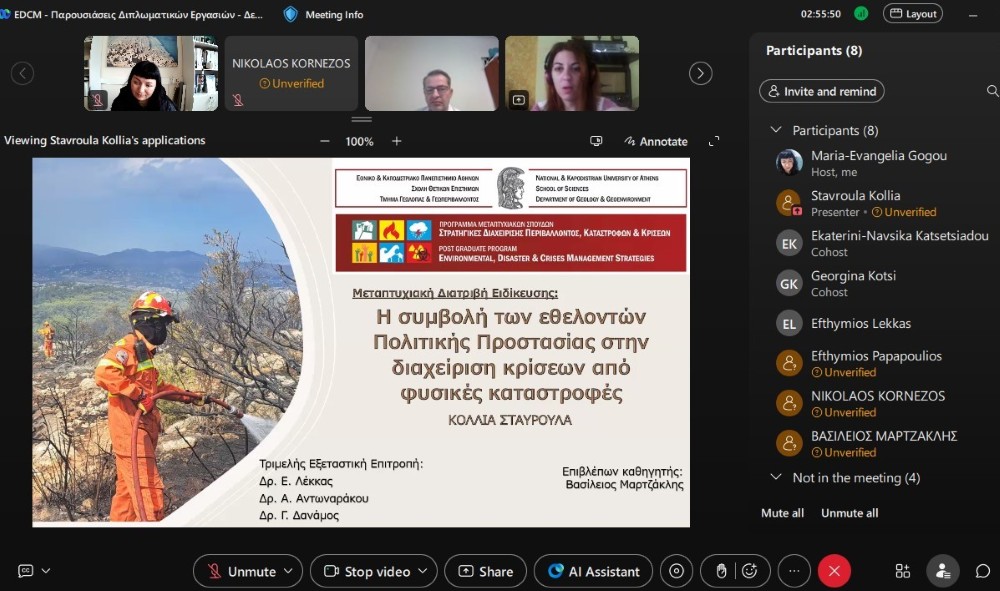The image size is (1000, 591).
Task: Open the emoji reactions icon
Action: [749, 571]
